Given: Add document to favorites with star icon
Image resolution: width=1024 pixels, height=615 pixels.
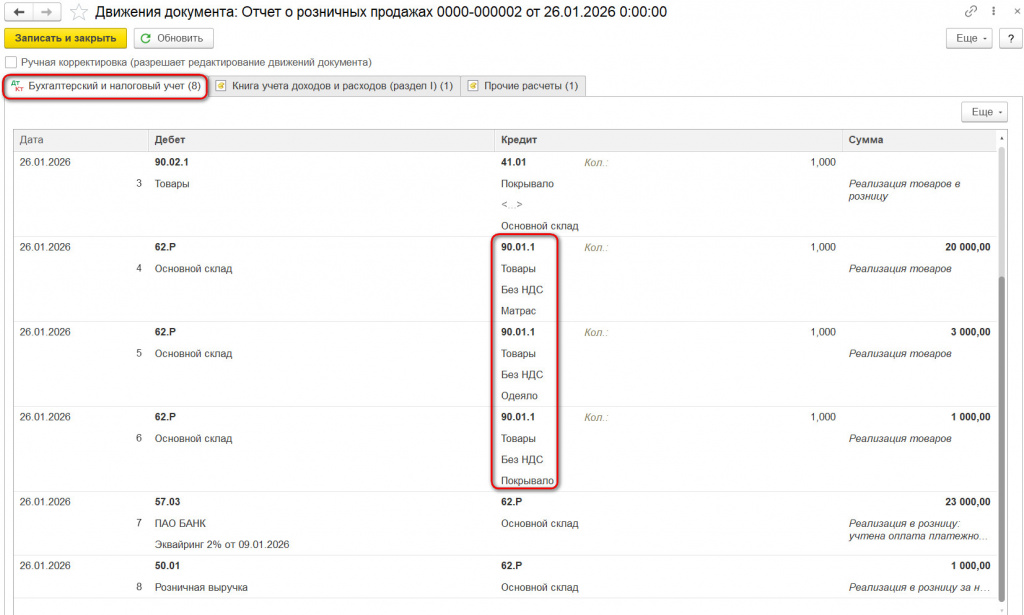Looking at the screenshot, I should pos(78,12).
